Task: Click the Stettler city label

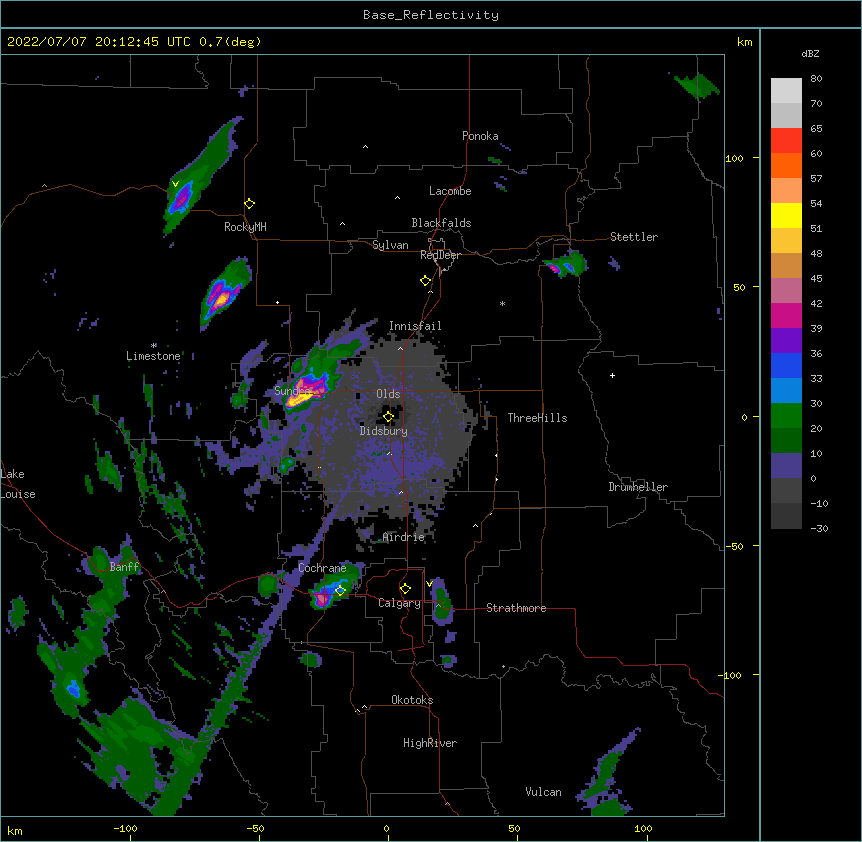Action: [x=634, y=237]
